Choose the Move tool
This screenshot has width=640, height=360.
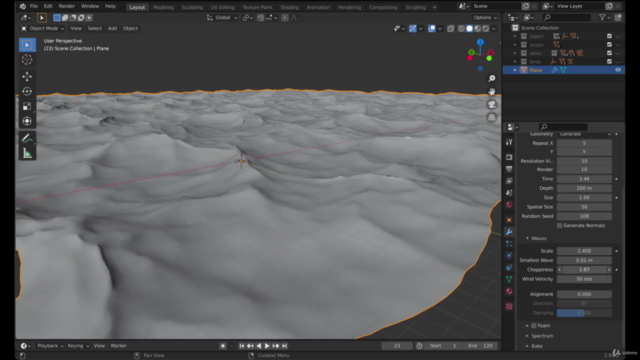[27, 76]
